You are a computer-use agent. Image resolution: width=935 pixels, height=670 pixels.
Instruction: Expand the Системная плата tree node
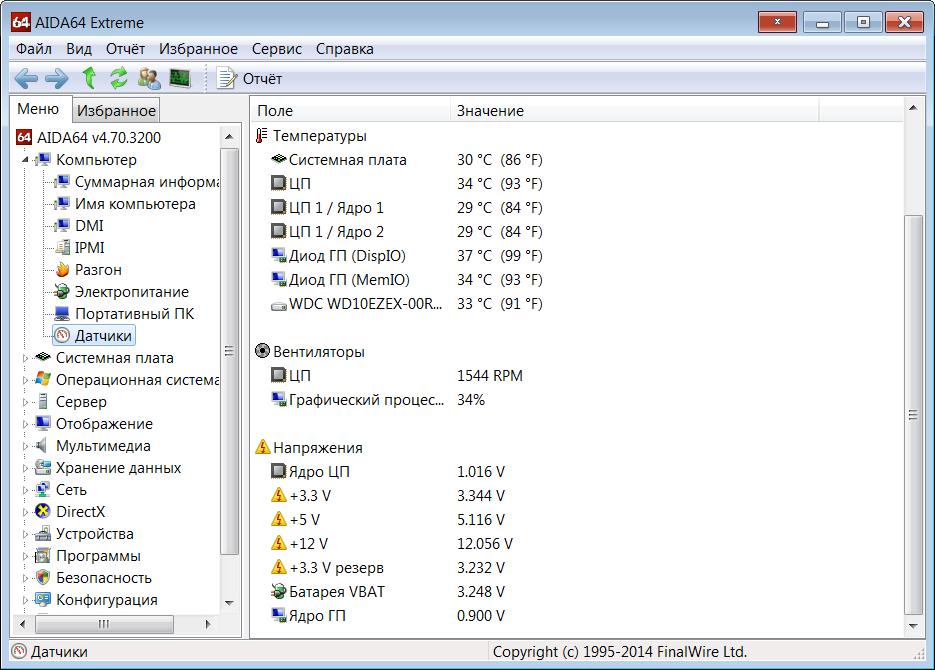click(x=26, y=358)
